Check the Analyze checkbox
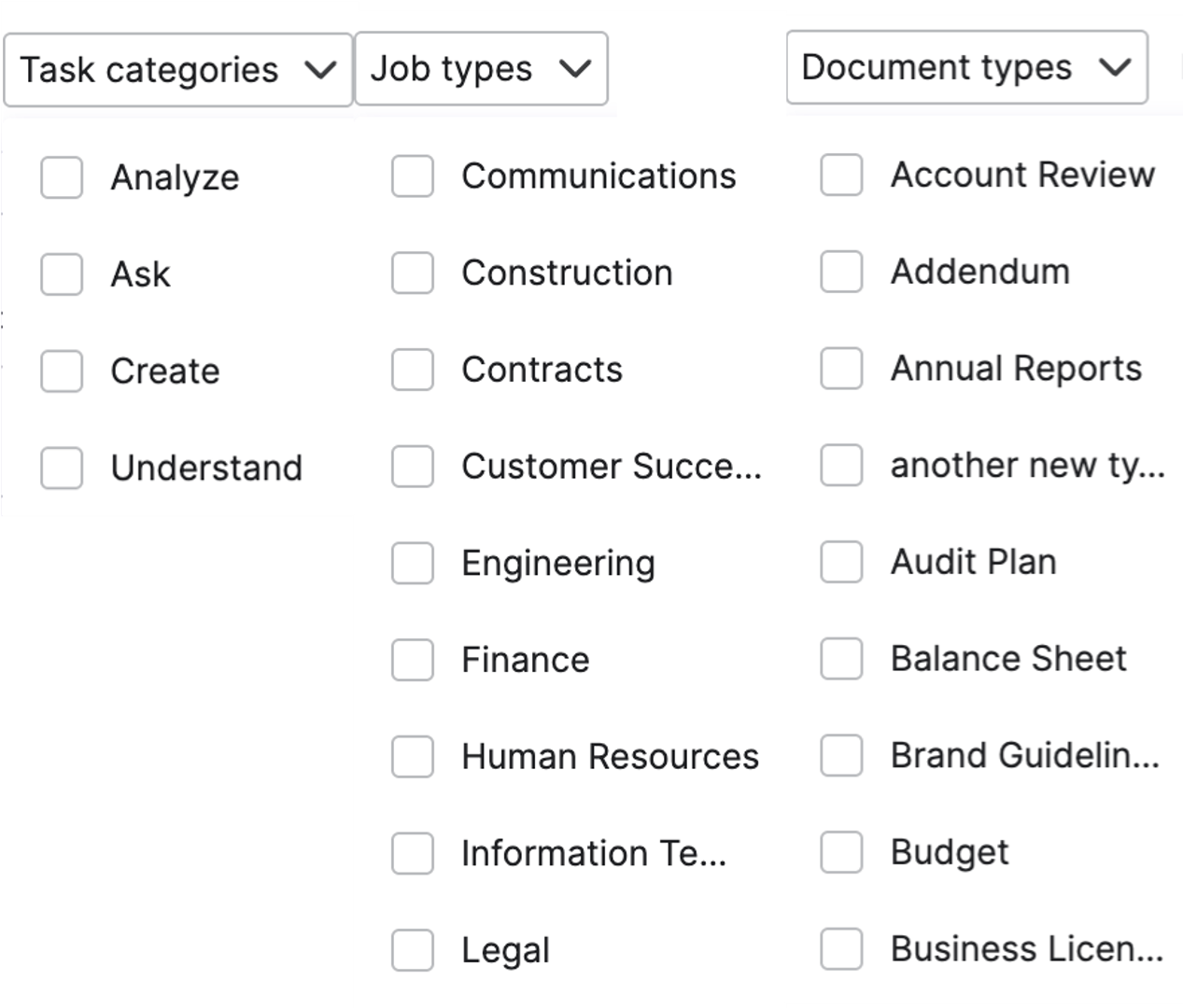This screenshot has width=1183, height=1008. (x=62, y=177)
